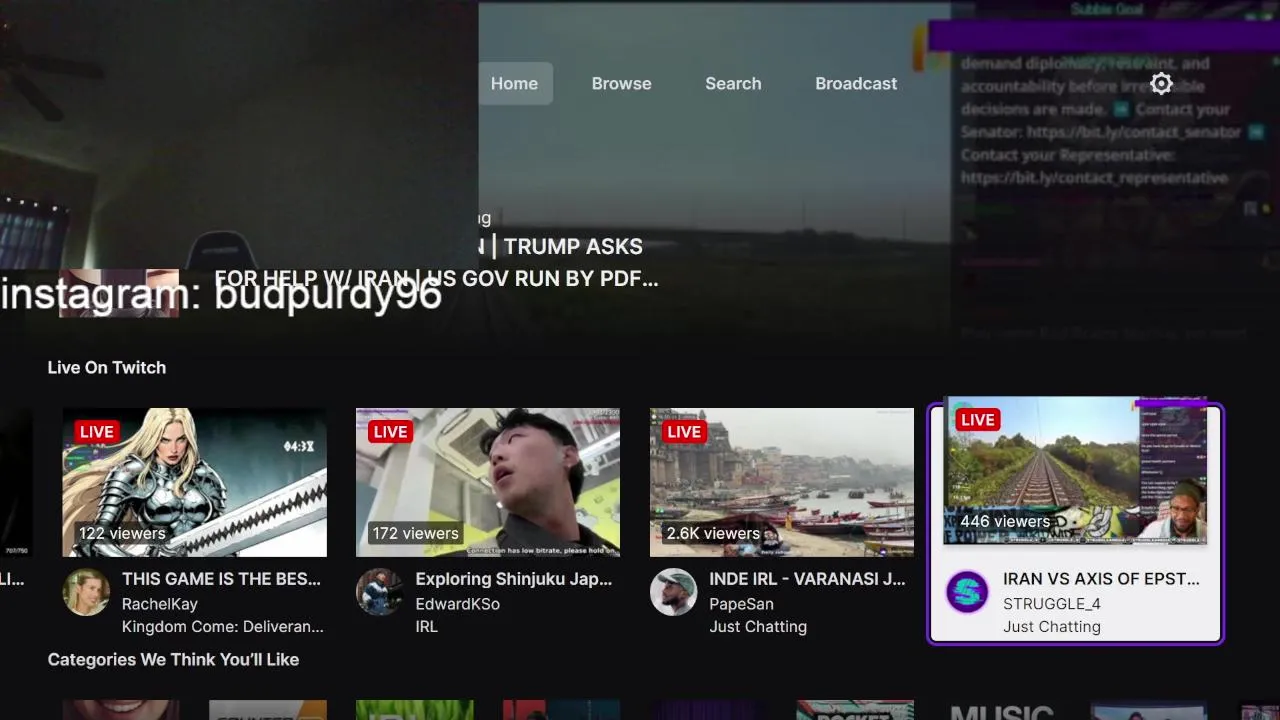Play the STRUGGLE_4 railway stream thumbnail

[x=1075, y=470]
